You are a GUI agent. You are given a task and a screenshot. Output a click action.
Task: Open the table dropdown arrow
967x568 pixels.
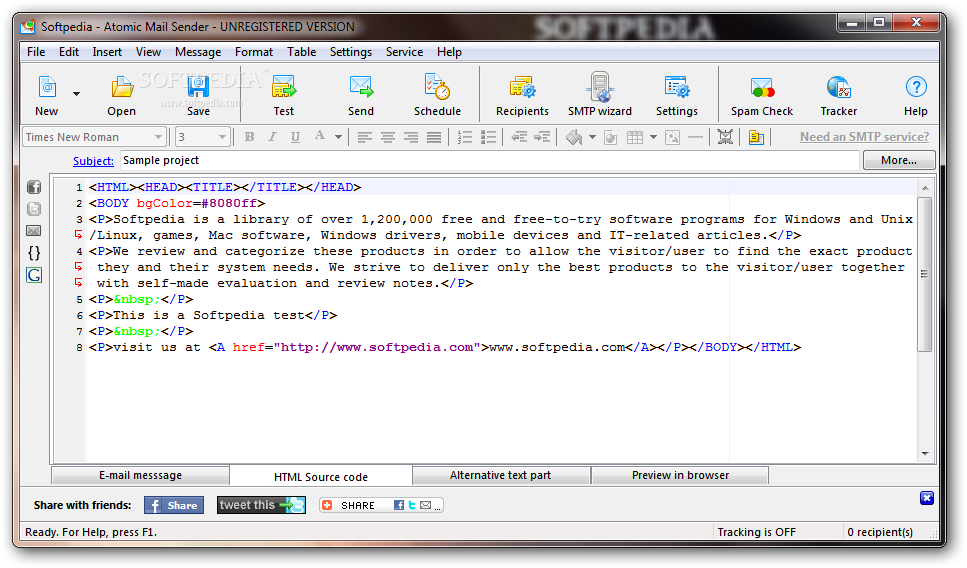pyautogui.click(x=653, y=137)
